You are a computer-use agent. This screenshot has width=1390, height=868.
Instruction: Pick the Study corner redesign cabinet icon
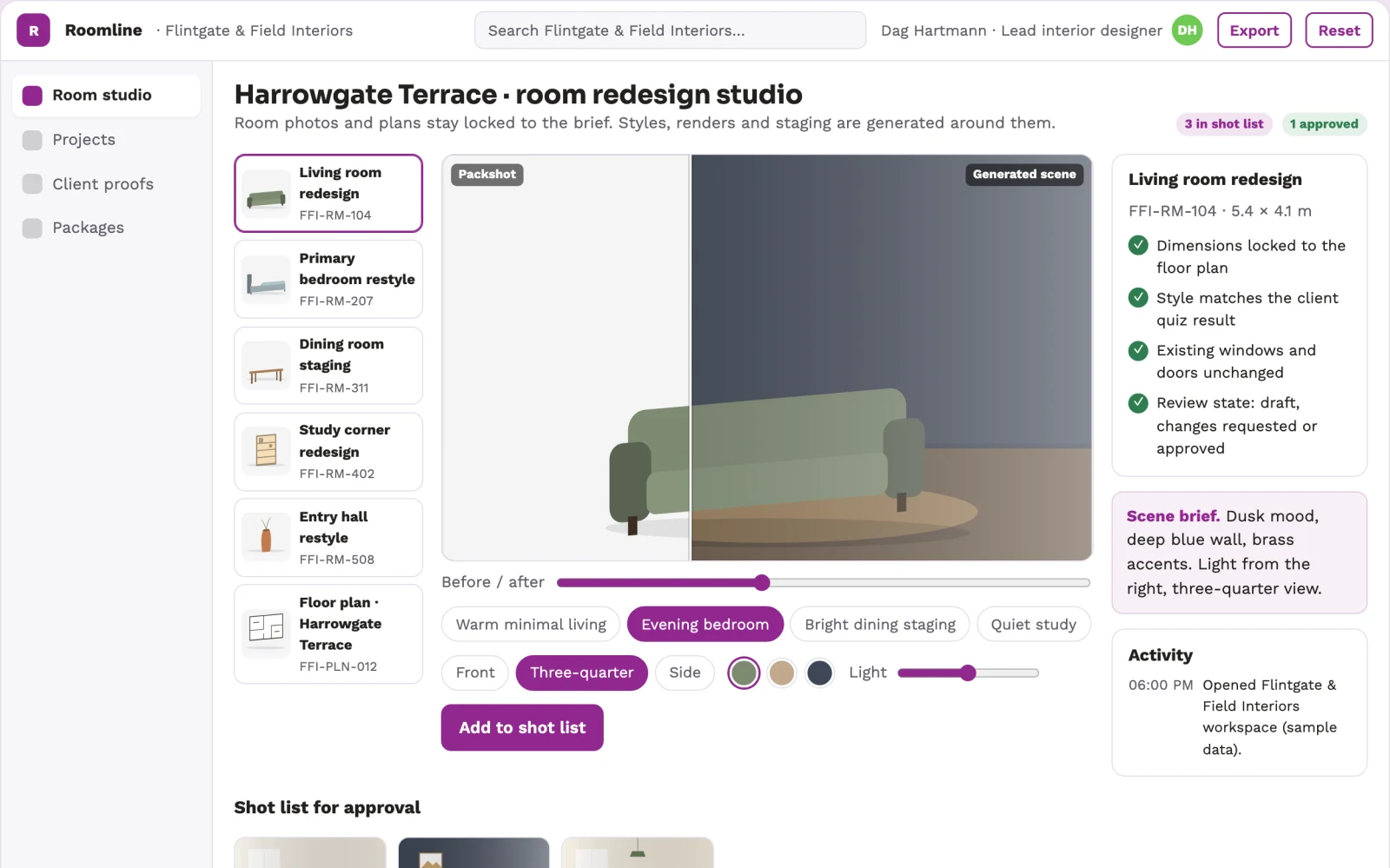(x=266, y=452)
